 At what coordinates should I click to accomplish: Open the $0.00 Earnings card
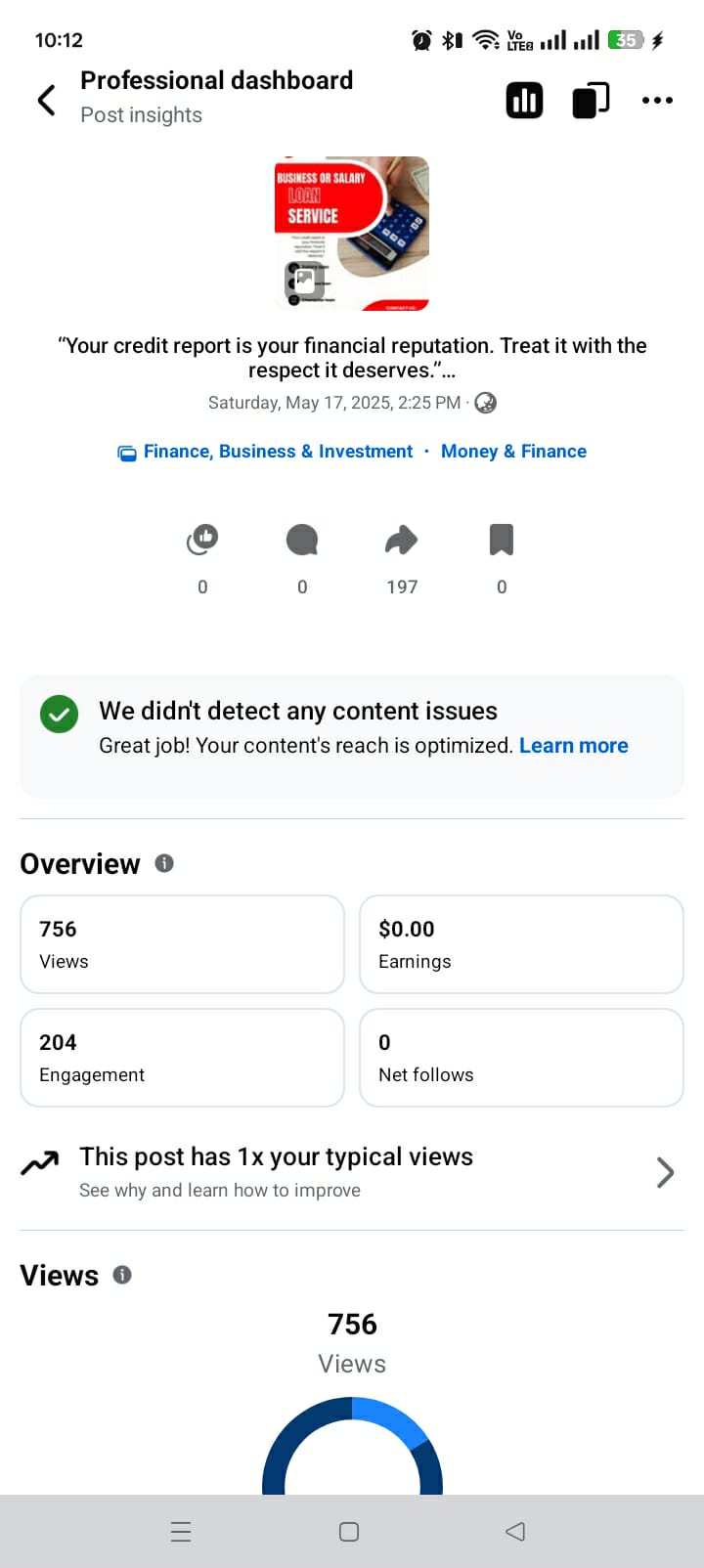tap(521, 944)
